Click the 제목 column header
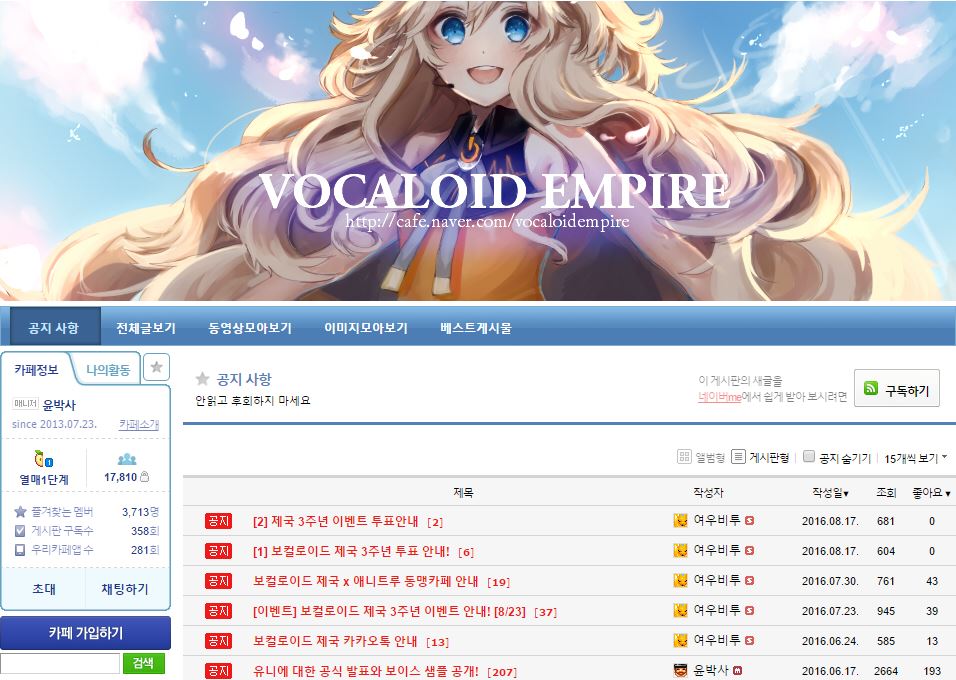 (463, 493)
